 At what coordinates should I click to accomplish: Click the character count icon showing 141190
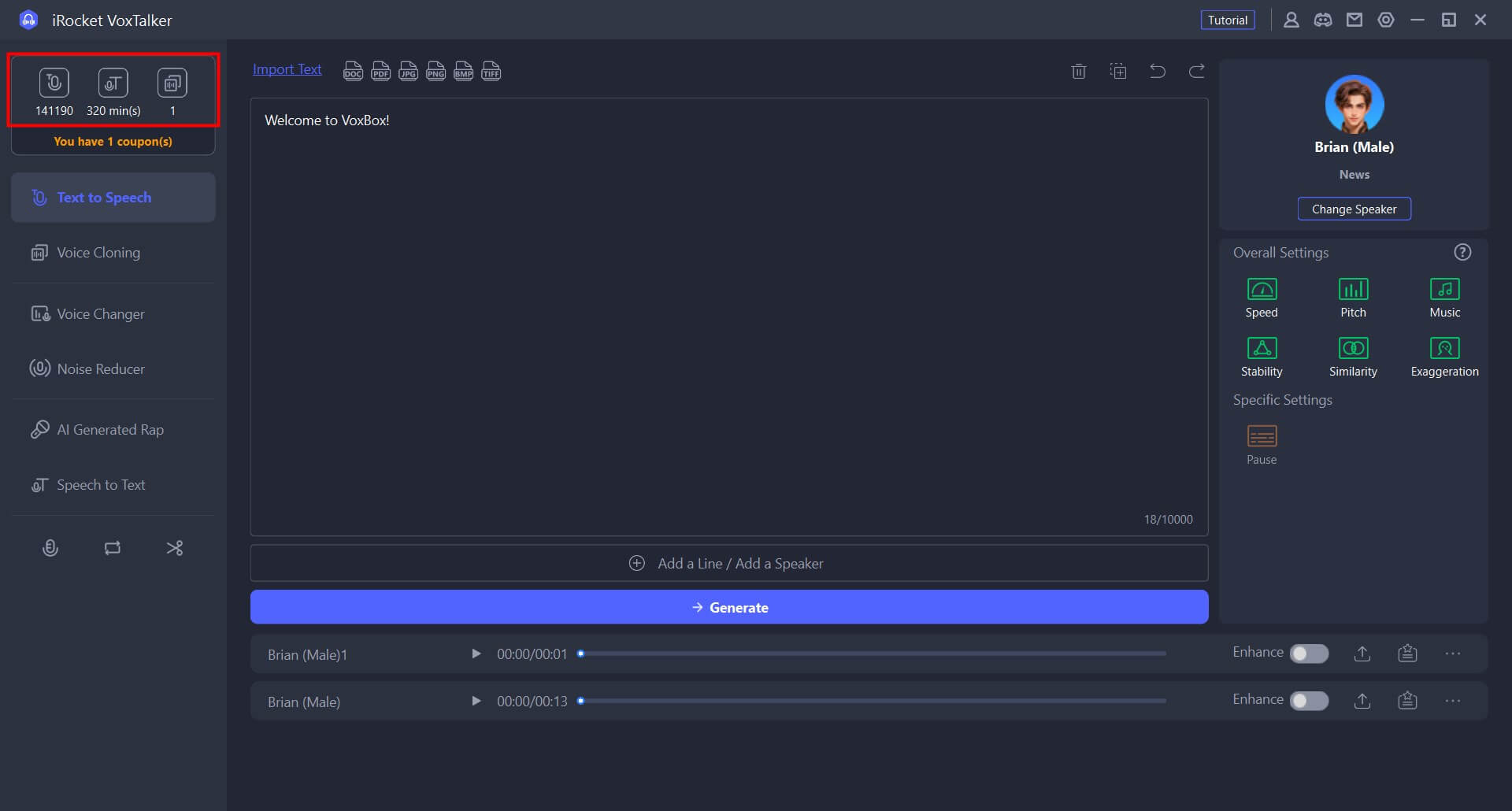[54, 83]
